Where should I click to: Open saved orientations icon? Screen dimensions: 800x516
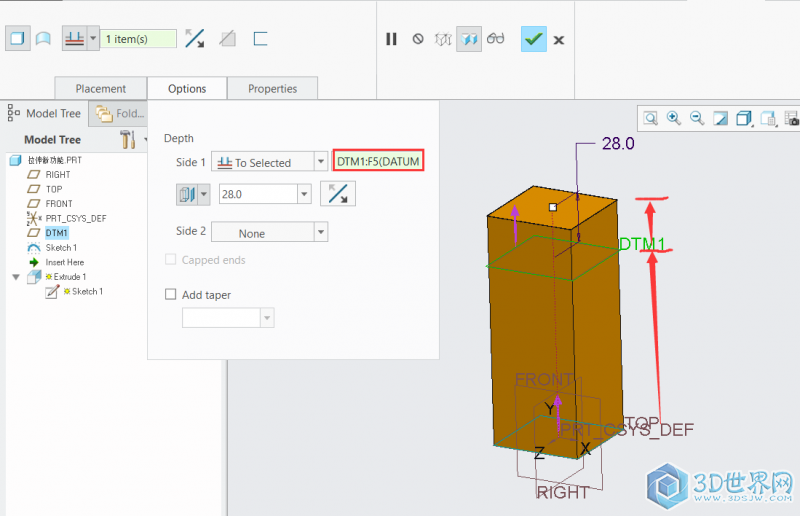[768, 119]
